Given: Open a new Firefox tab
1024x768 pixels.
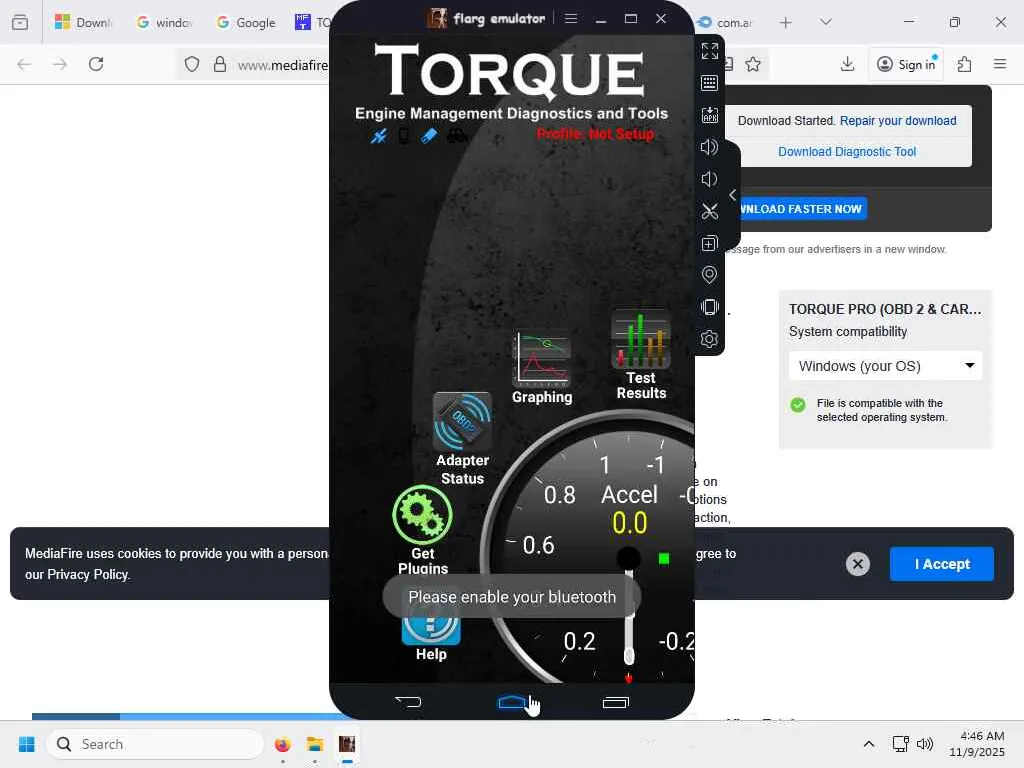Looking at the screenshot, I should pos(786,22).
